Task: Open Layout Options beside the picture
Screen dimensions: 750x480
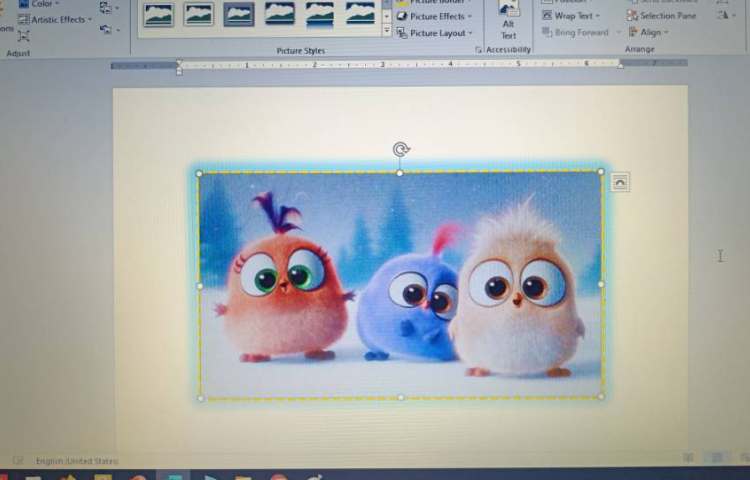Action: click(x=620, y=182)
